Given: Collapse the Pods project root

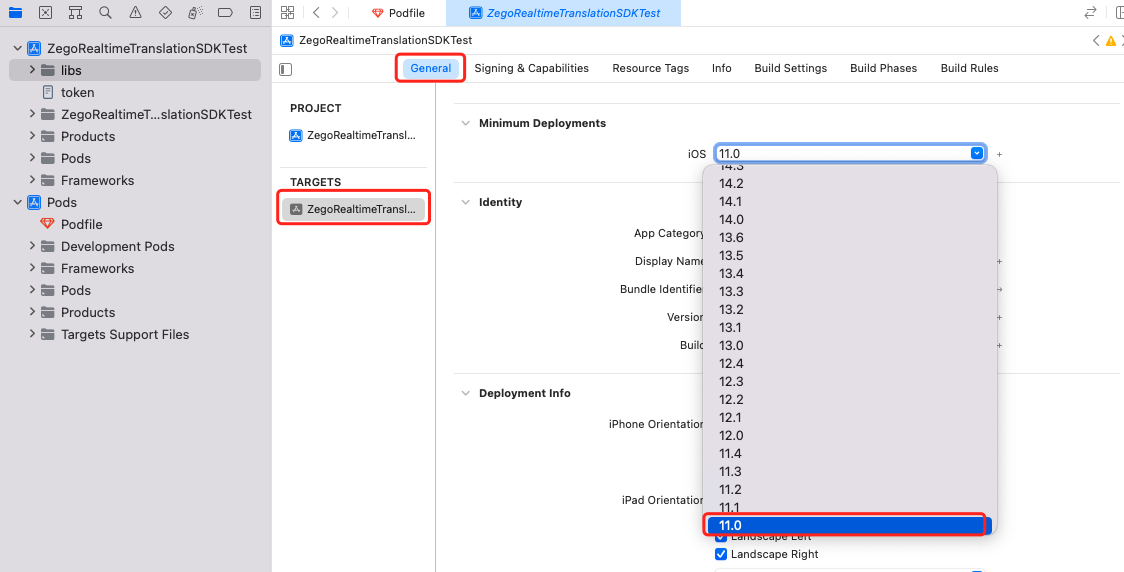Looking at the screenshot, I should [x=17, y=202].
